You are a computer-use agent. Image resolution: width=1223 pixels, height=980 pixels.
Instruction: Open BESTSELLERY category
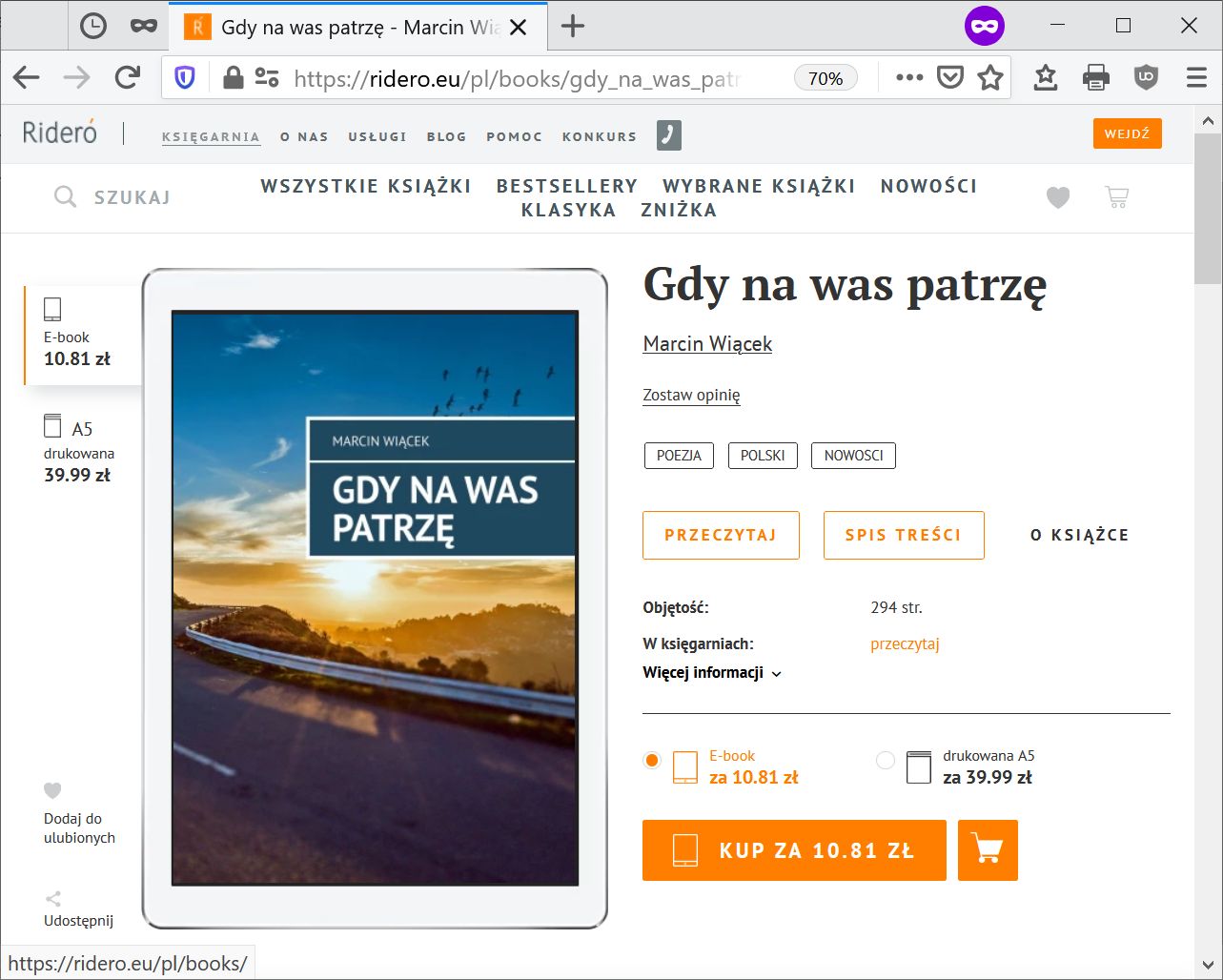(x=567, y=186)
